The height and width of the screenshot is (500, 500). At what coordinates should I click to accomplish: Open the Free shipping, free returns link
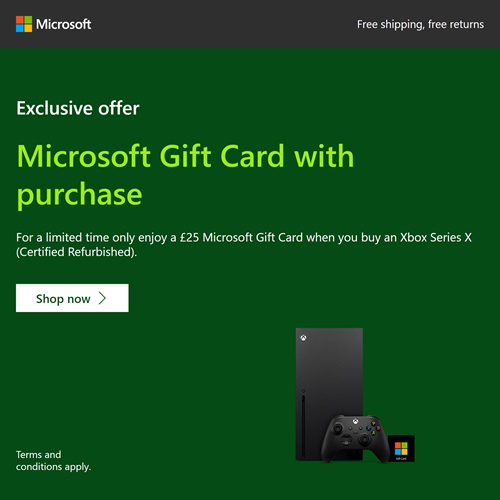pyautogui.click(x=420, y=25)
